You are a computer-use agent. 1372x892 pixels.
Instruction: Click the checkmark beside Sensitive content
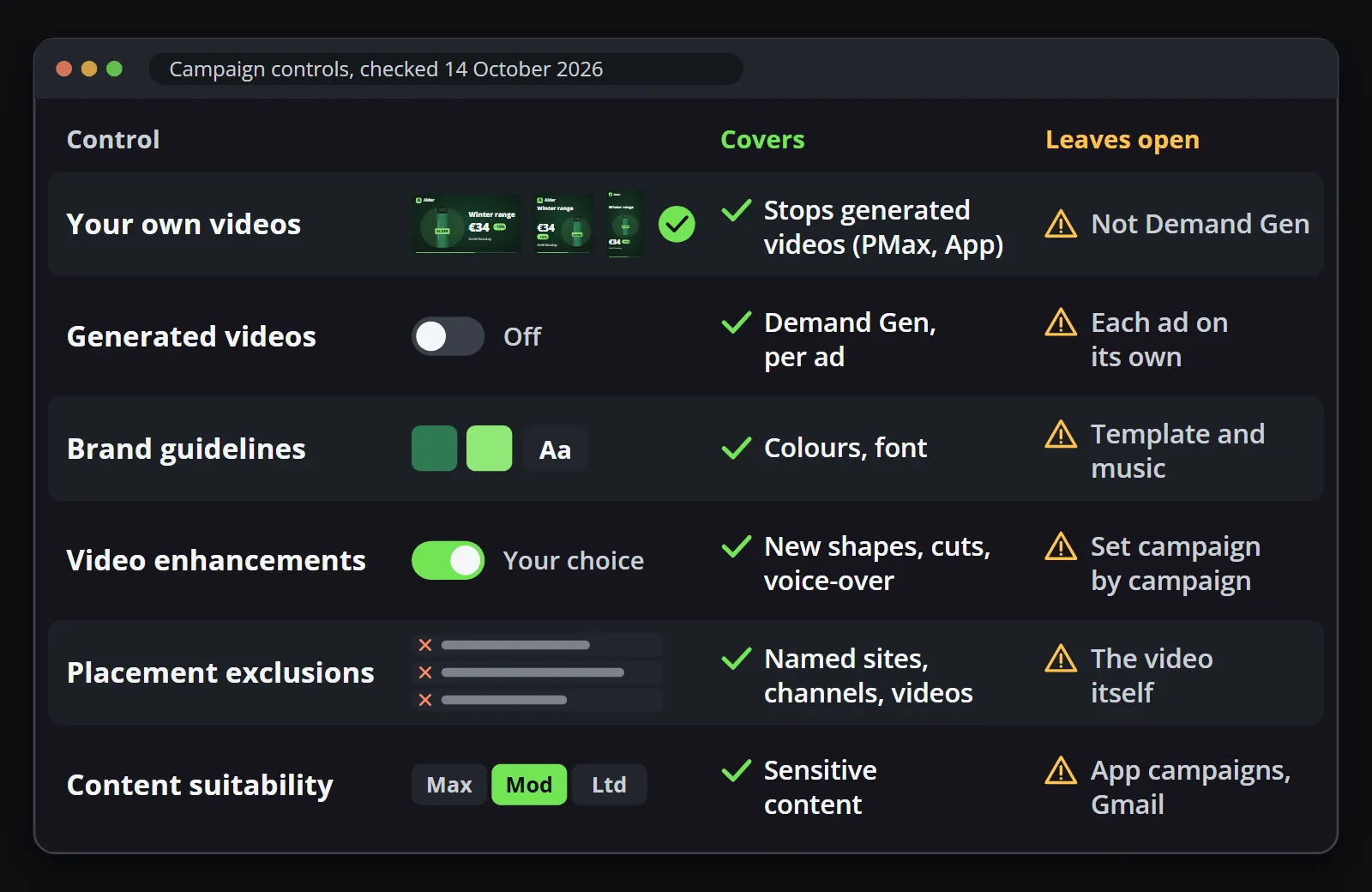(x=737, y=770)
